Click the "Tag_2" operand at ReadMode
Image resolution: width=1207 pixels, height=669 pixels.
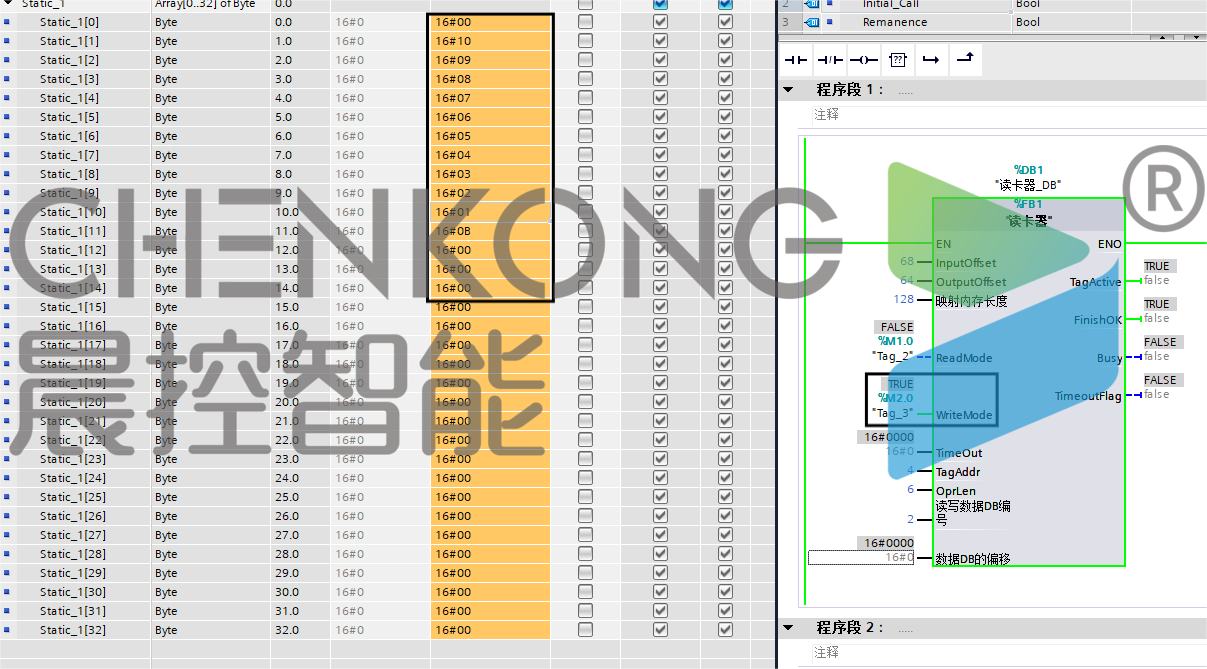[893, 356]
